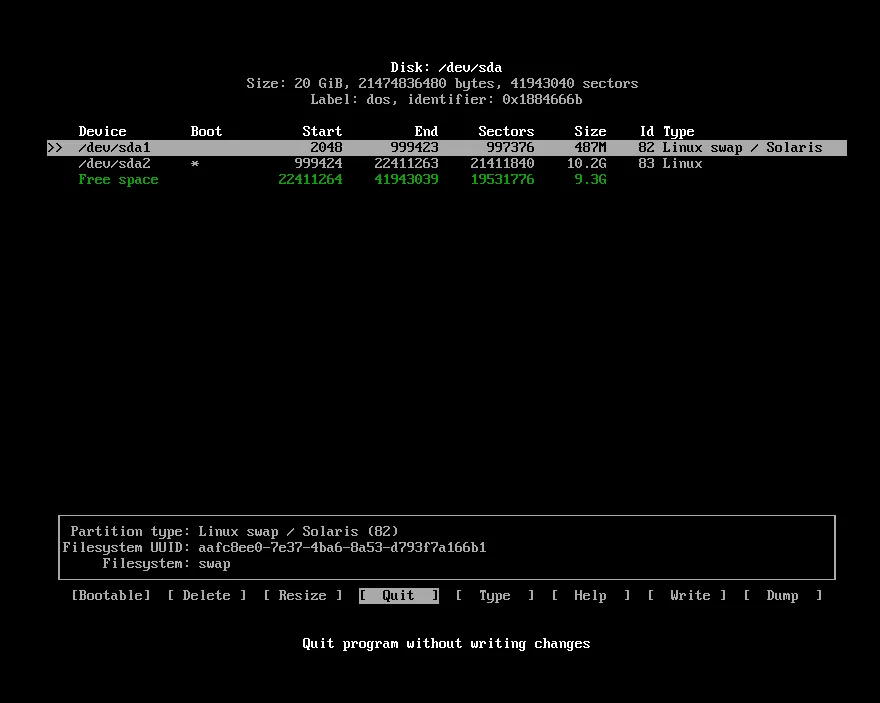Activate the Delete command
This screenshot has width=880, height=703.
pyautogui.click(x=205, y=595)
